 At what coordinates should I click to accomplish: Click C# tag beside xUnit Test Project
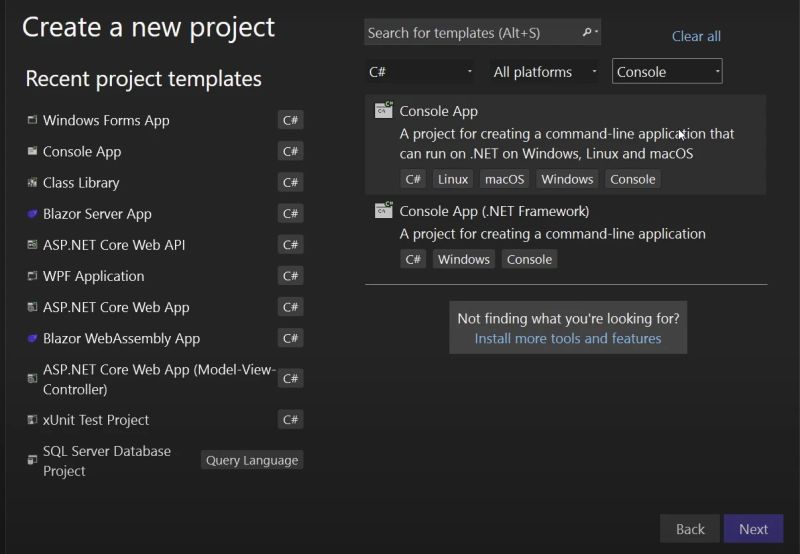(x=290, y=420)
